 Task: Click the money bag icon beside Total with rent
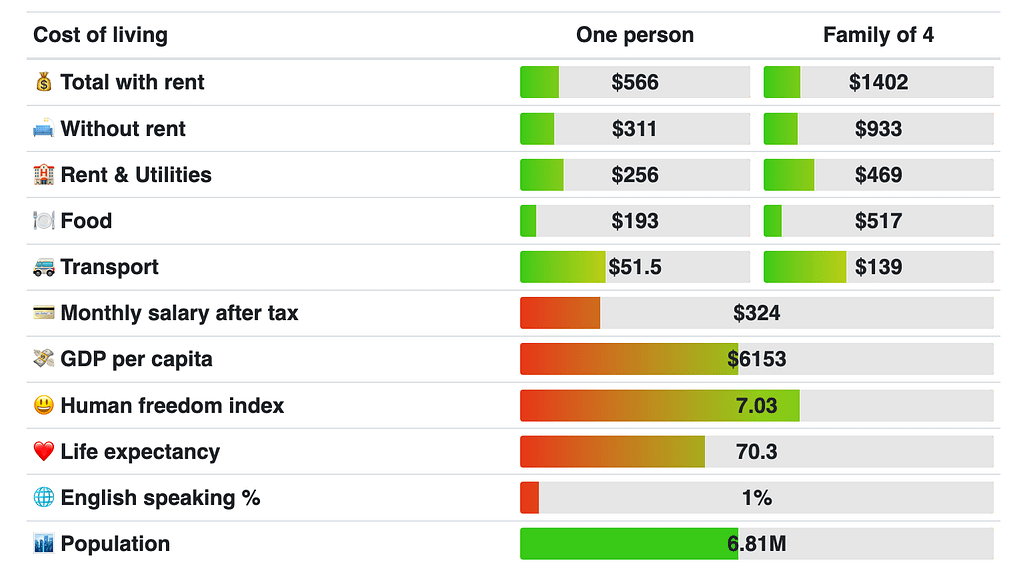point(43,83)
